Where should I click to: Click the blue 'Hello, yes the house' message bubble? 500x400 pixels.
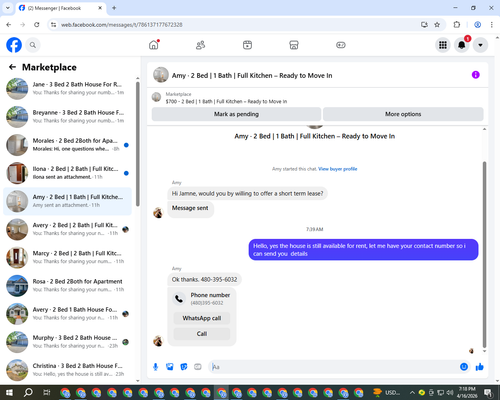(x=363, y=250)
